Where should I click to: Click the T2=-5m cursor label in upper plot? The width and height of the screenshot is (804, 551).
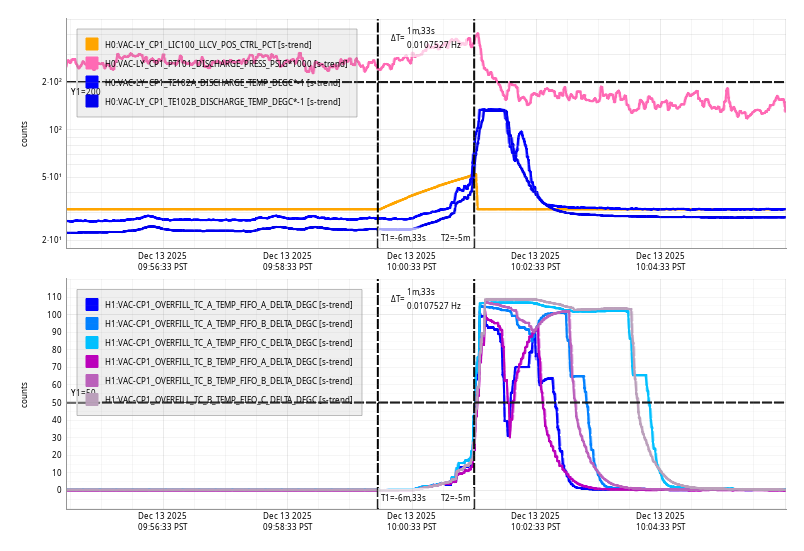click(x=455, y=238)
